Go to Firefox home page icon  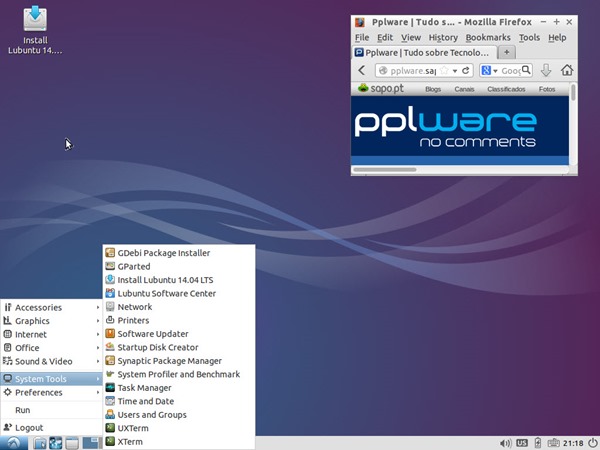[567, 70]
